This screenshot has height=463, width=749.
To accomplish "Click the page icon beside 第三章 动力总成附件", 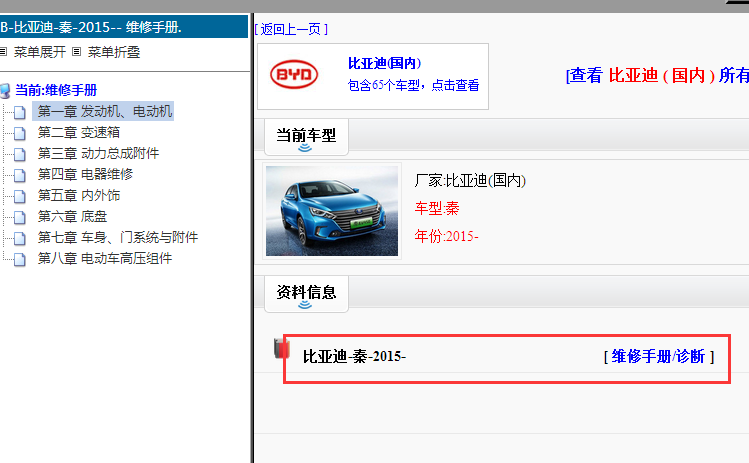I will pos(20,154).
